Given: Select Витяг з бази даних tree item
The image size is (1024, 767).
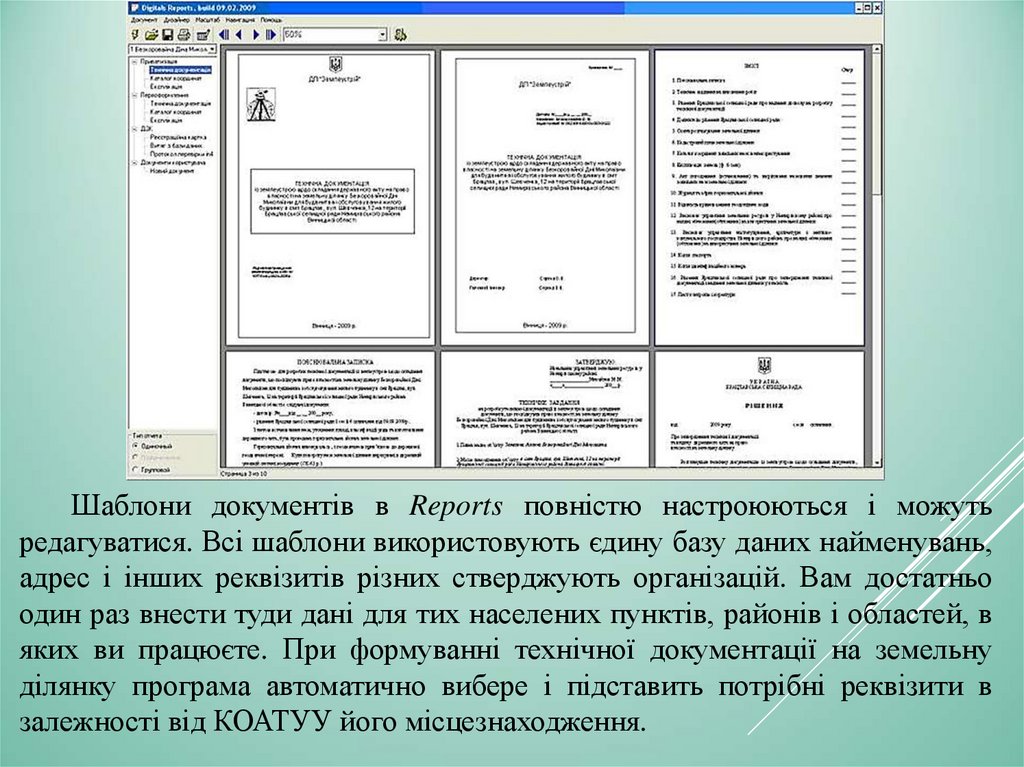Looking at the screenshot, I should tap(176, 146).
